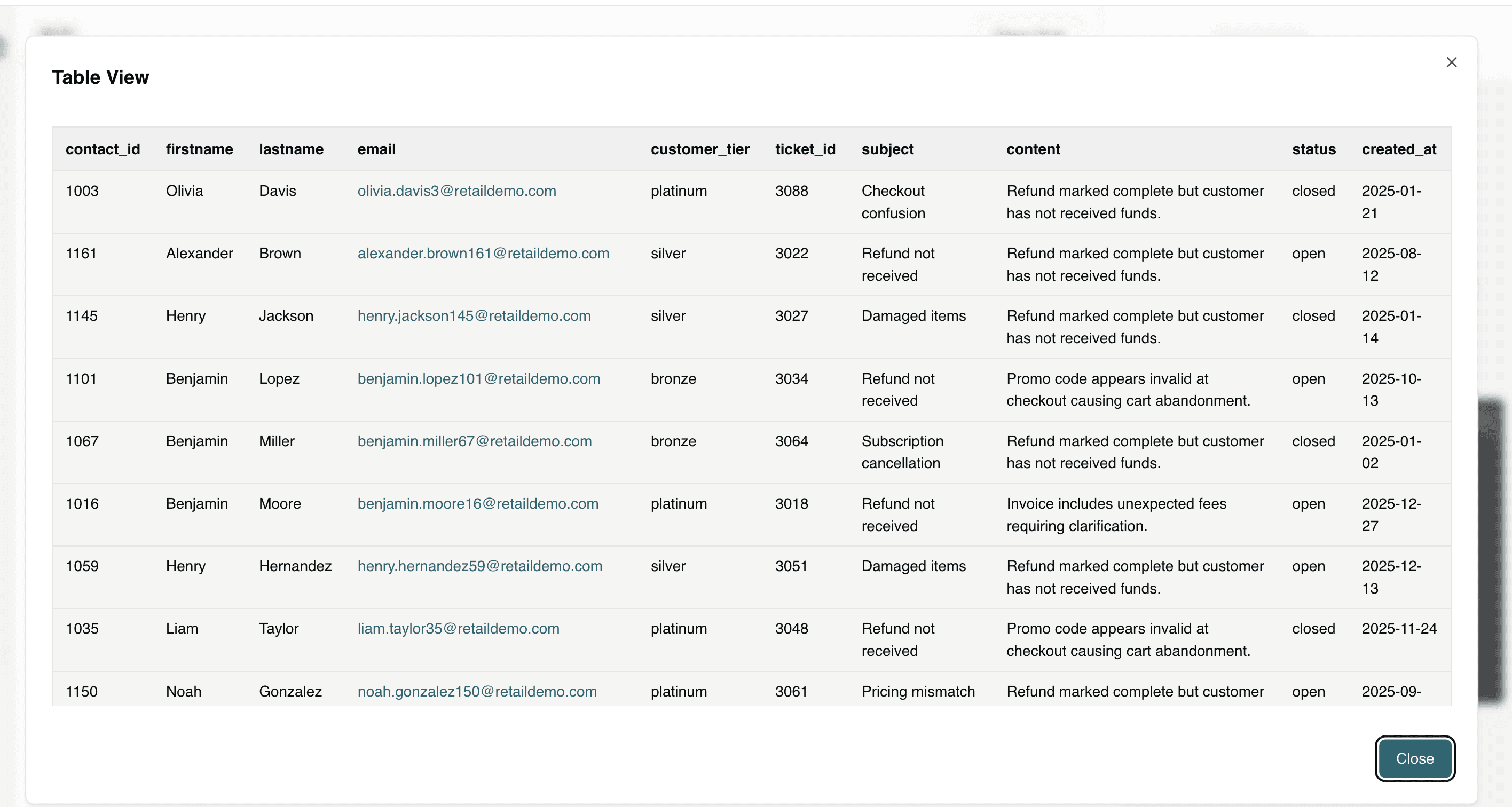
Task: Click henry.hernandez59@retaildemo.com email link
Action: 479,566
